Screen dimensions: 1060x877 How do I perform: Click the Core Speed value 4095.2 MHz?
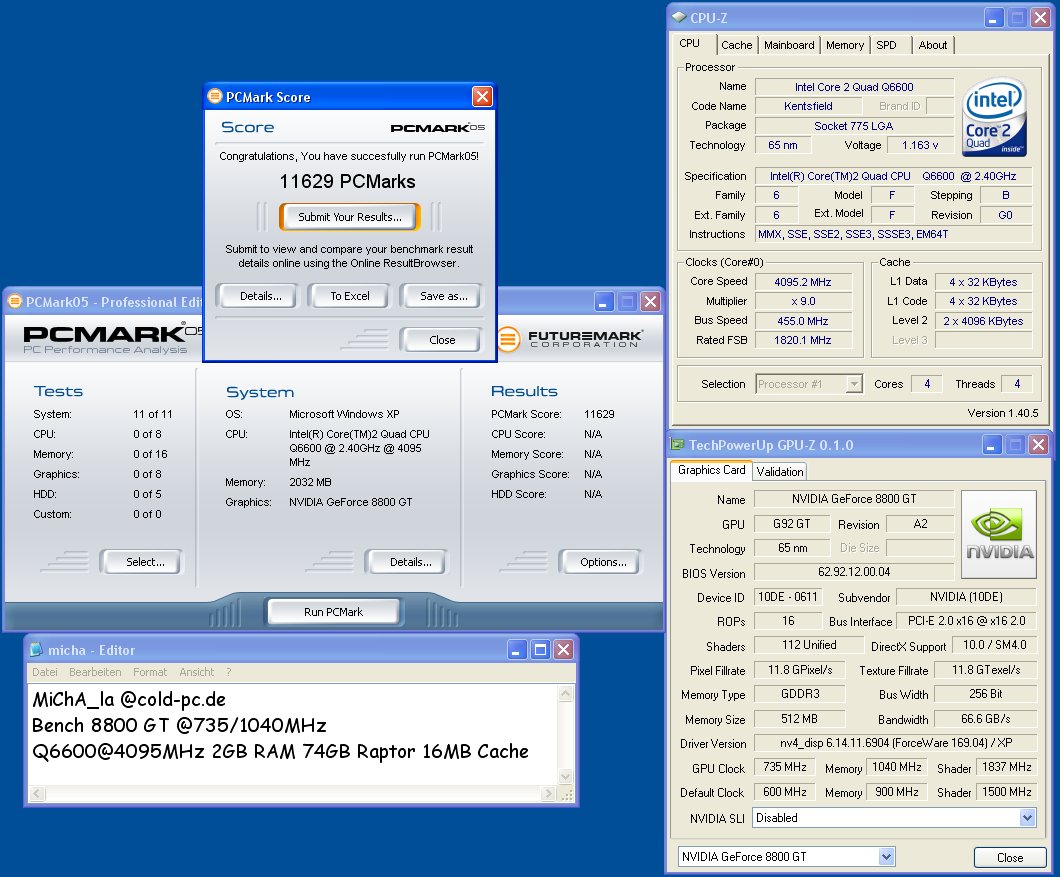(x=802, y=282)
